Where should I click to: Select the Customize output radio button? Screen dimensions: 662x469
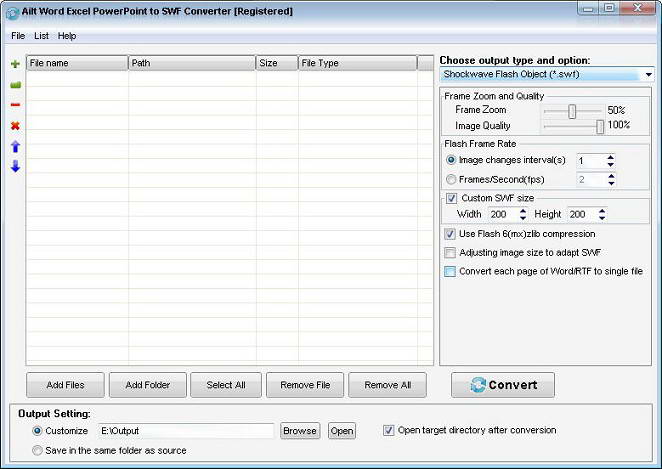(x=37, y=431)
